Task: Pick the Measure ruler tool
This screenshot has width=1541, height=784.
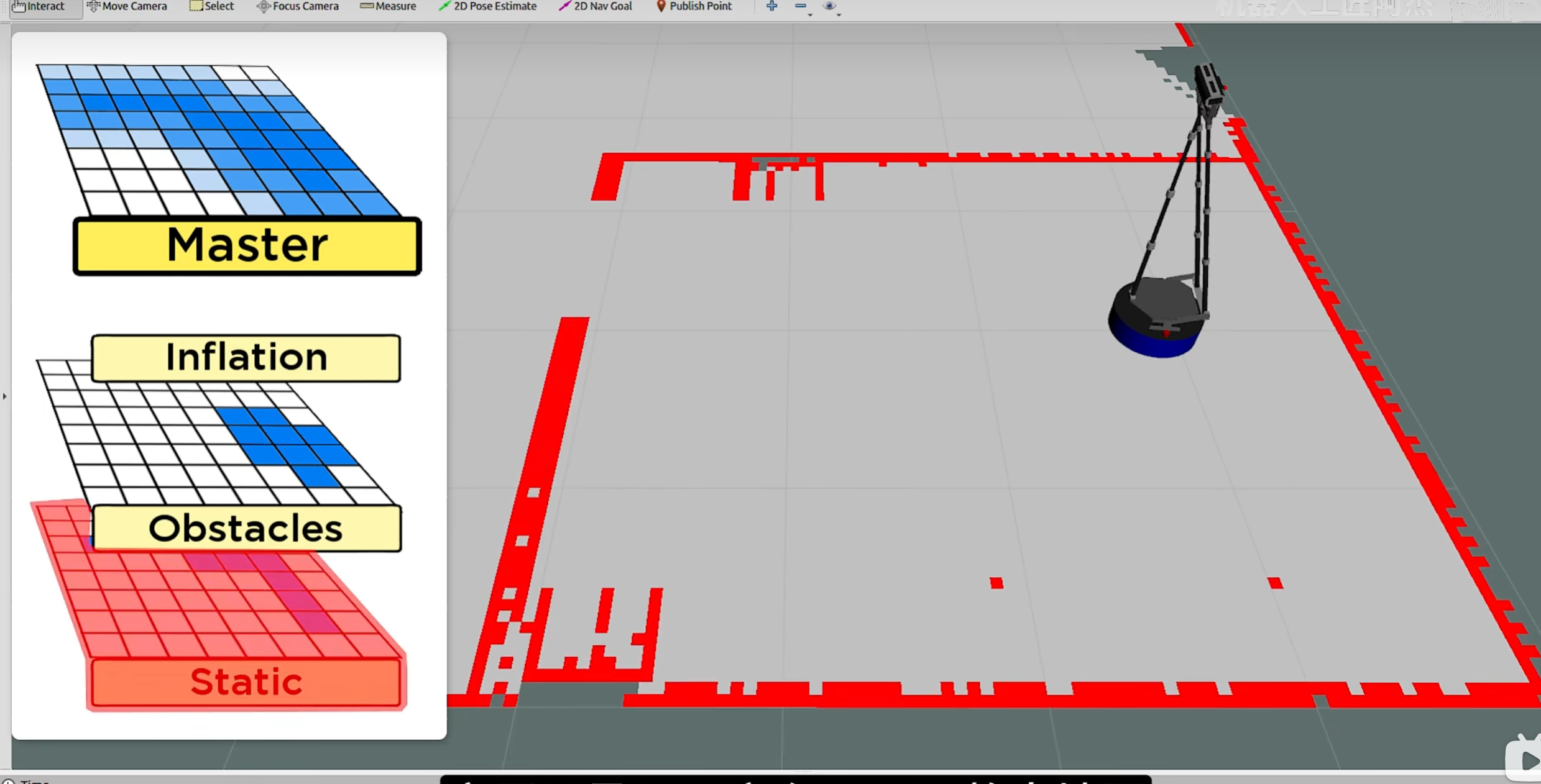Action: (388, 6)
